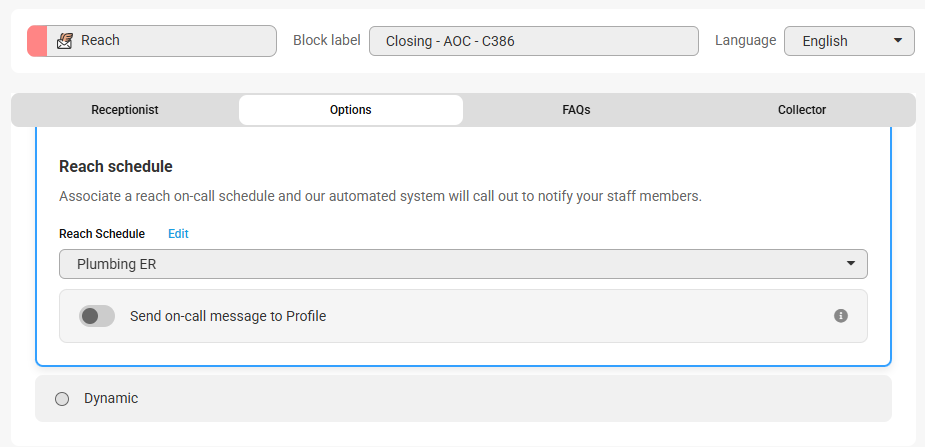Click the Reach block envelope icon

(64, 41)
